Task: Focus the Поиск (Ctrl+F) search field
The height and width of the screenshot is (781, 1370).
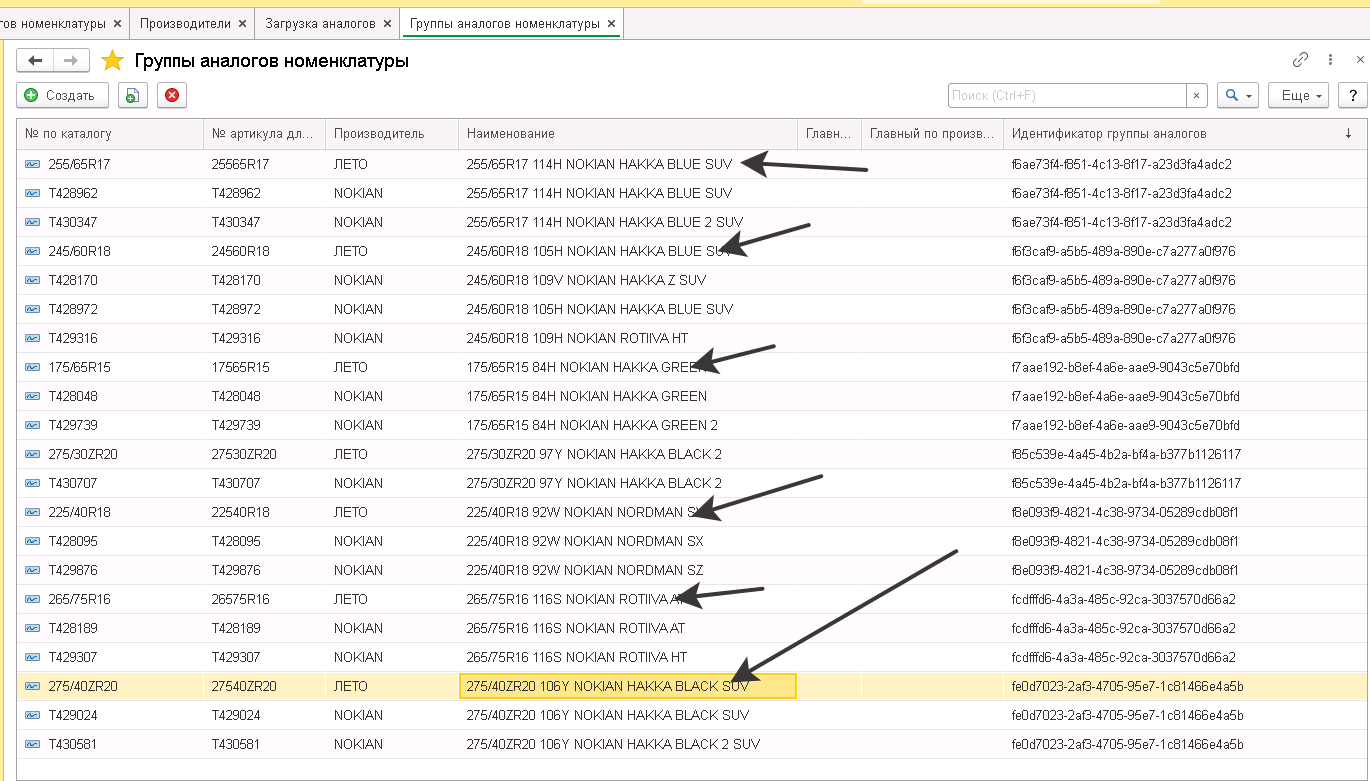Action: [x=1067, y=95]
